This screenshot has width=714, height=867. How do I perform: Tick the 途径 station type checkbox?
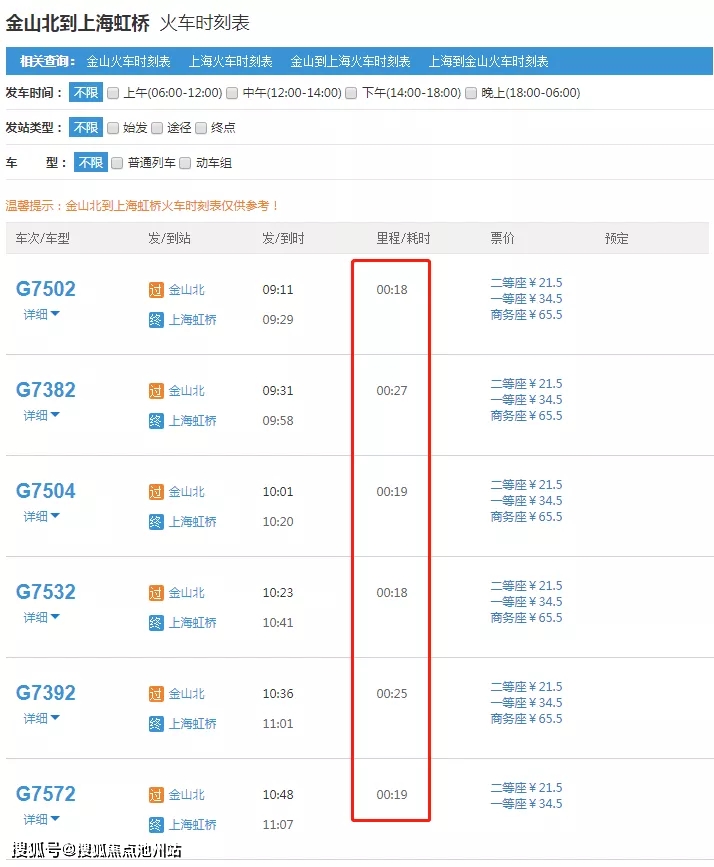157,128
